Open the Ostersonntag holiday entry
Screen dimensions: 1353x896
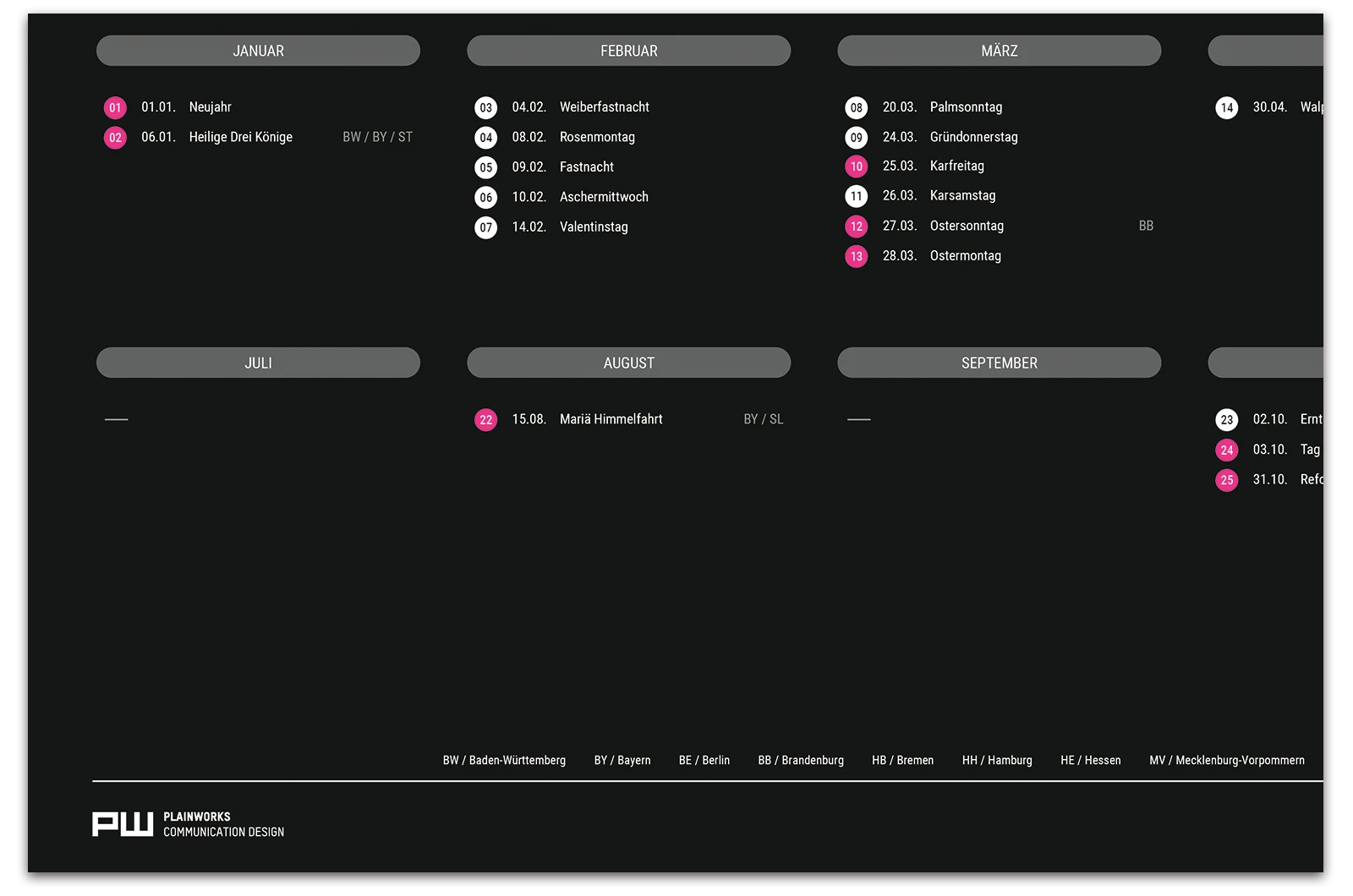967,226
